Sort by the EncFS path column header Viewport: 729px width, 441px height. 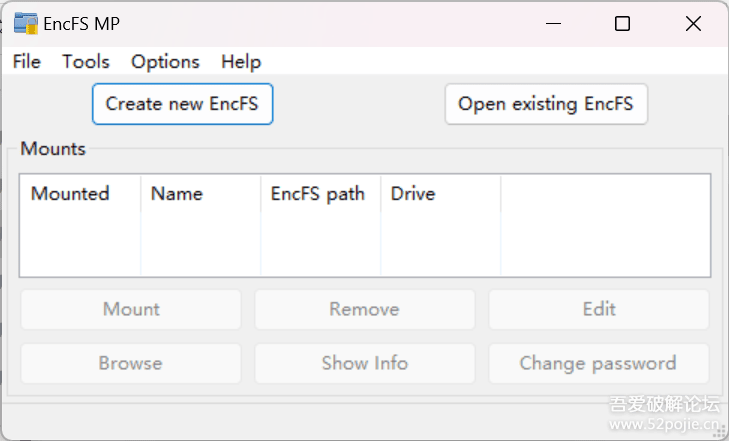[x=318, y=194]
